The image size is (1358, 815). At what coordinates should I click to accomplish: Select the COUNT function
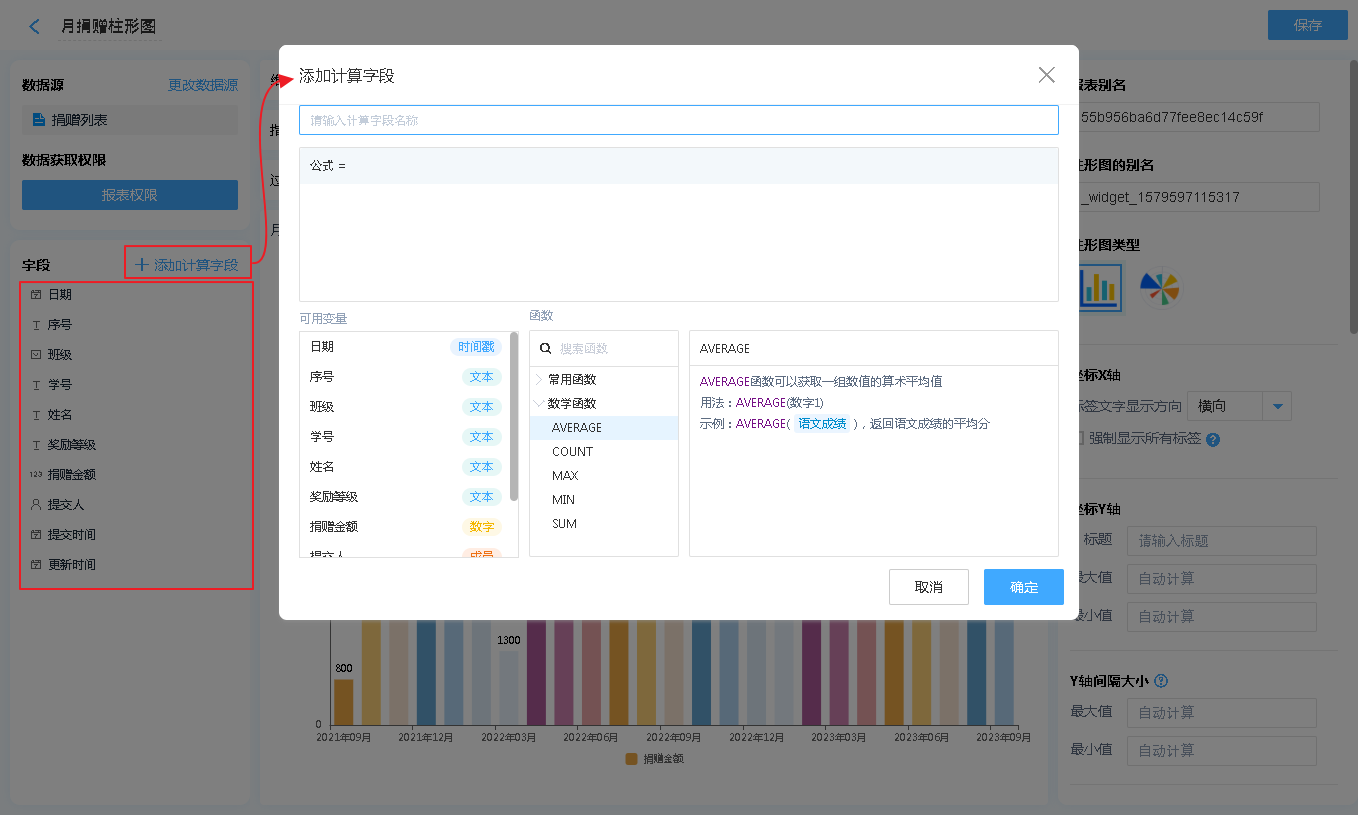coord(572,452)
